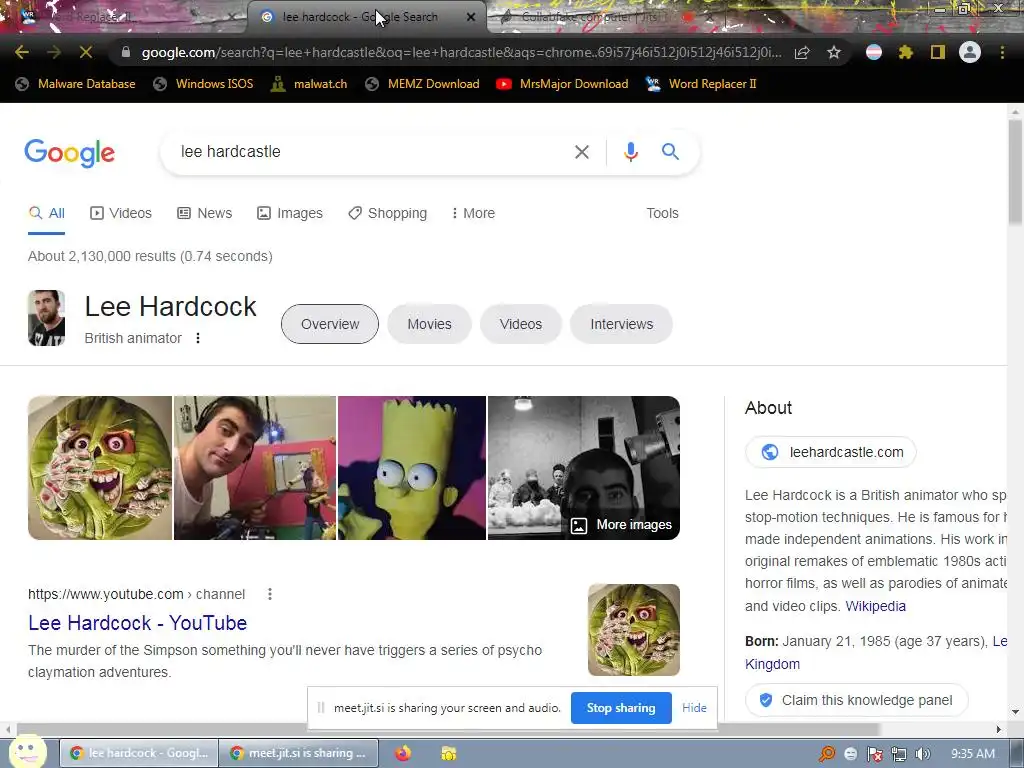Open the Windows ISOS bookmark

(203, 84)
